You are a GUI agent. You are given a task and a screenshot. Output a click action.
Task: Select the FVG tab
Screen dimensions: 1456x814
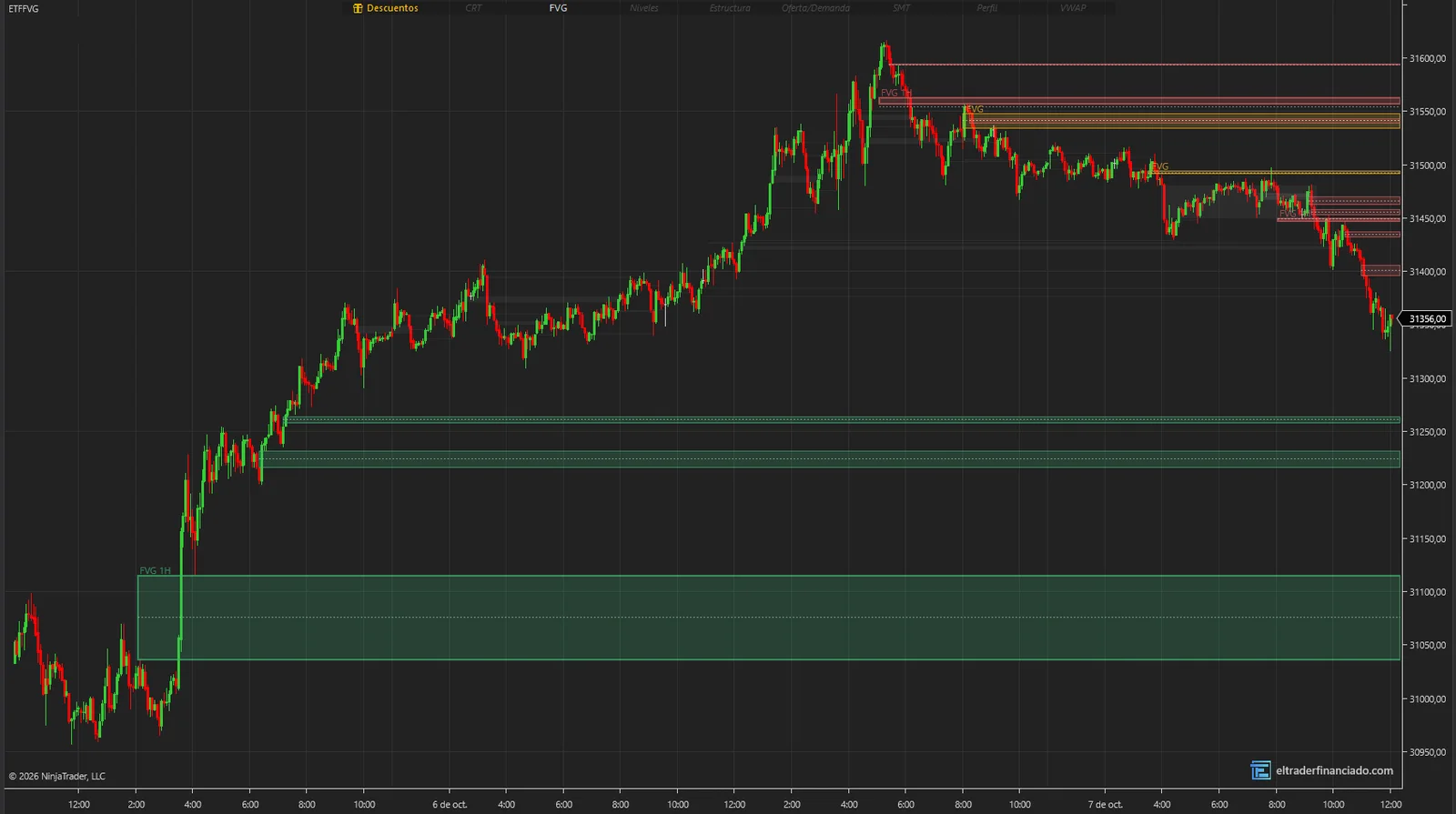pos(558,8)
